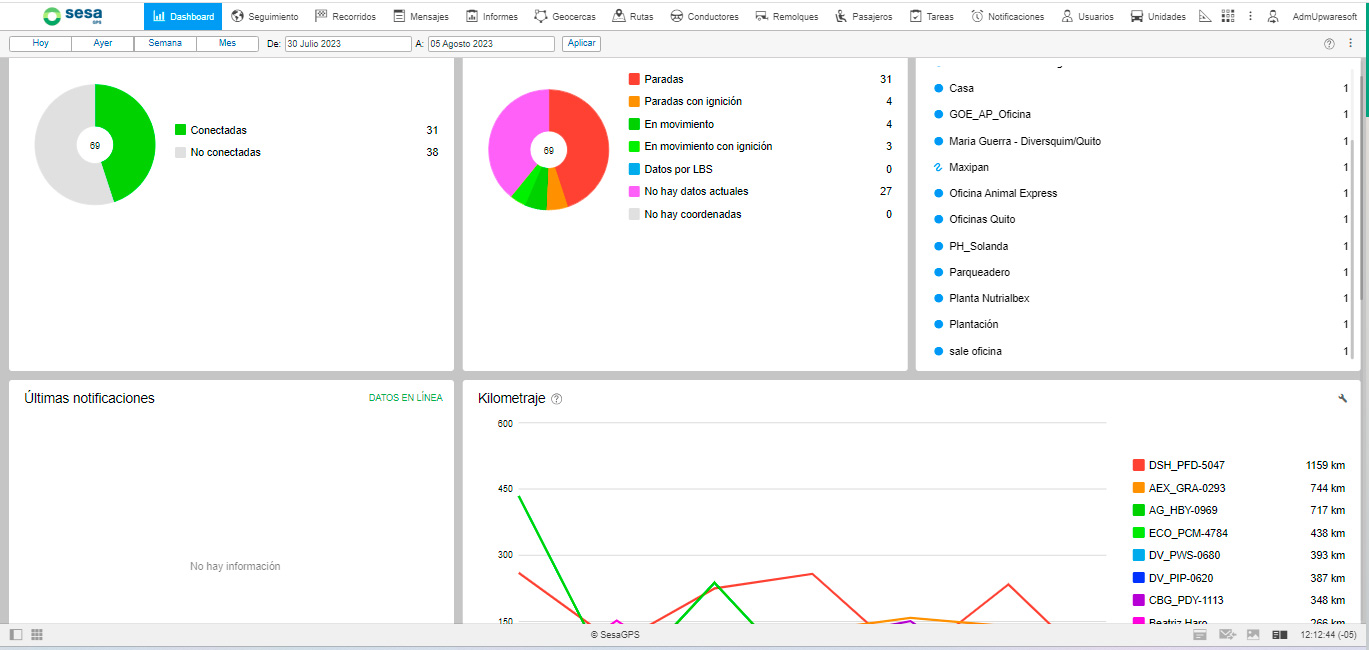
Task: Click the orange Paradas con ignición swatch
Action: [x=634, y=101]
